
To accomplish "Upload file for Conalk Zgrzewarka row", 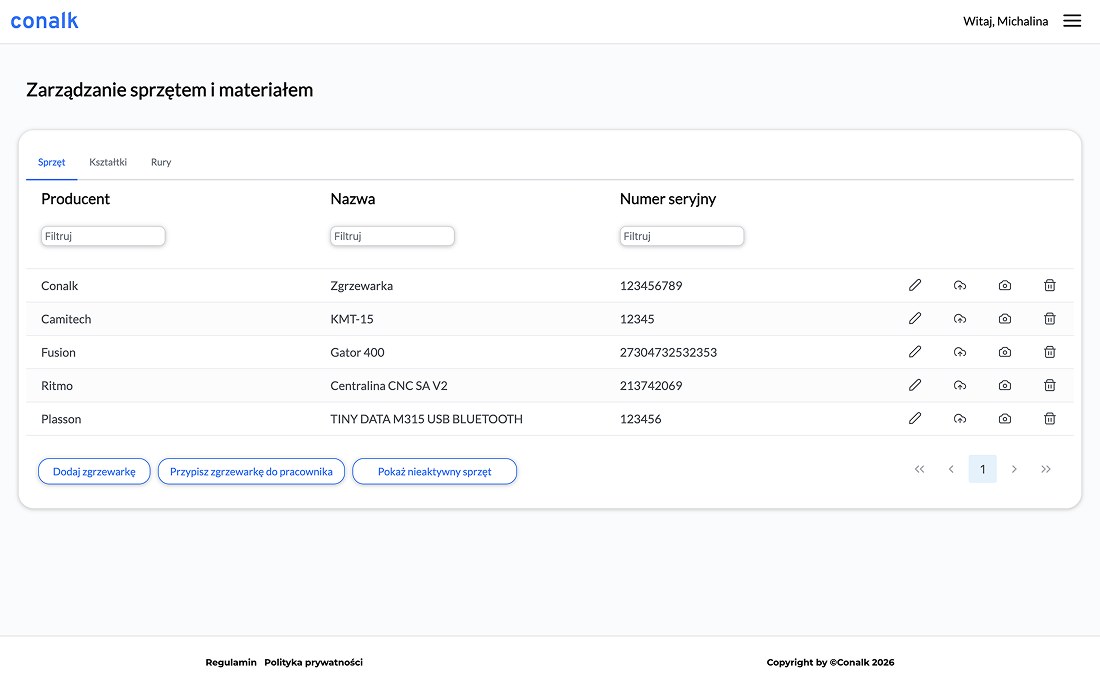I will pyautogui.click(x=960, y=285).
